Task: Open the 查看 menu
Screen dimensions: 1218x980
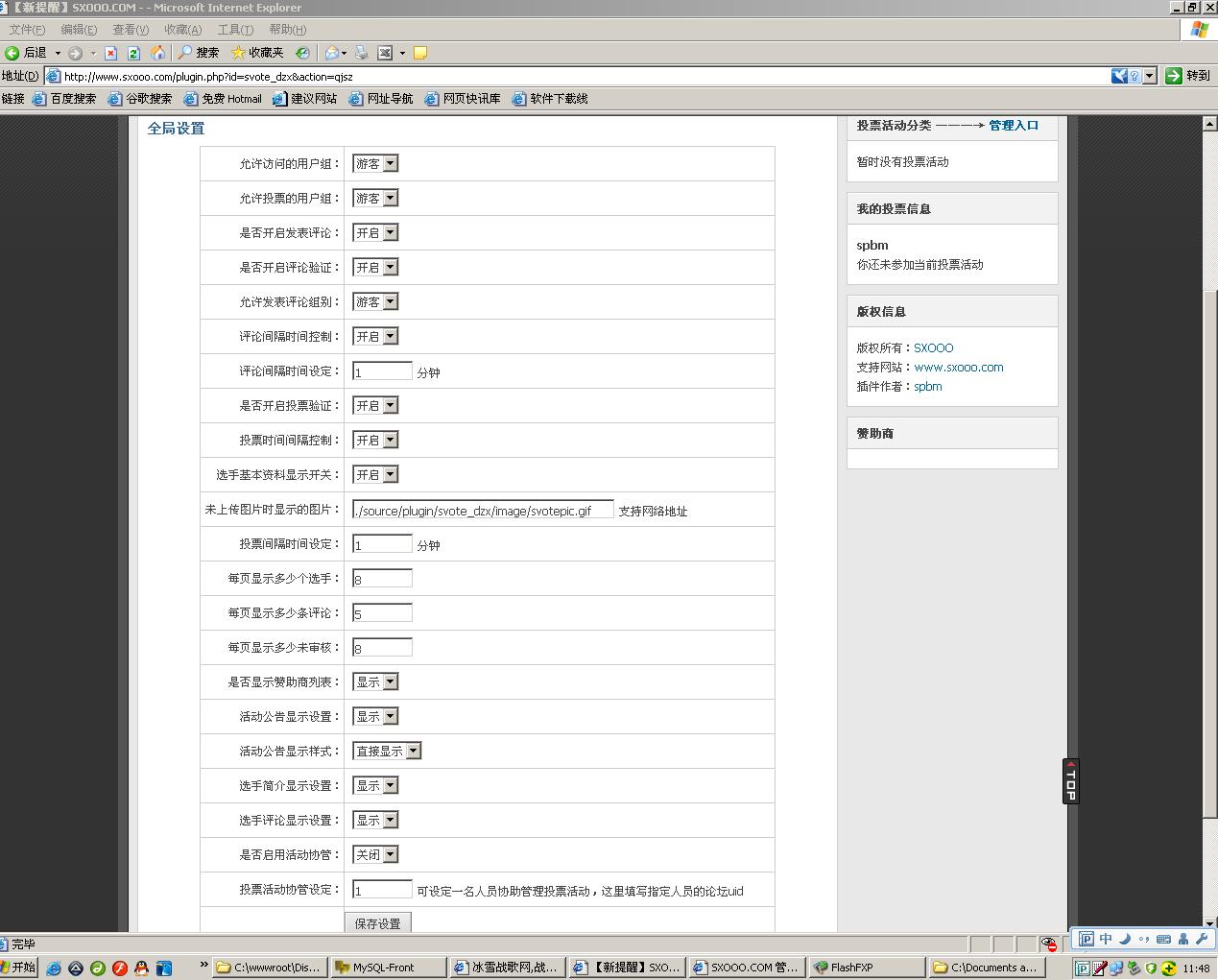Action: [131, 29]
